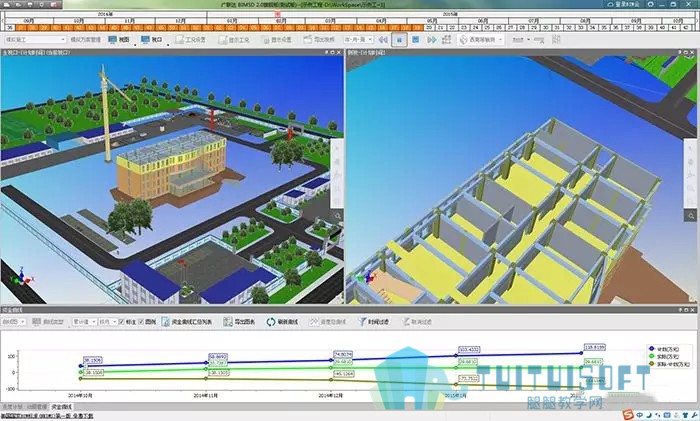Open the first dropdown in the funds curve toolbar
700x421 pixels.
(13, 321)
